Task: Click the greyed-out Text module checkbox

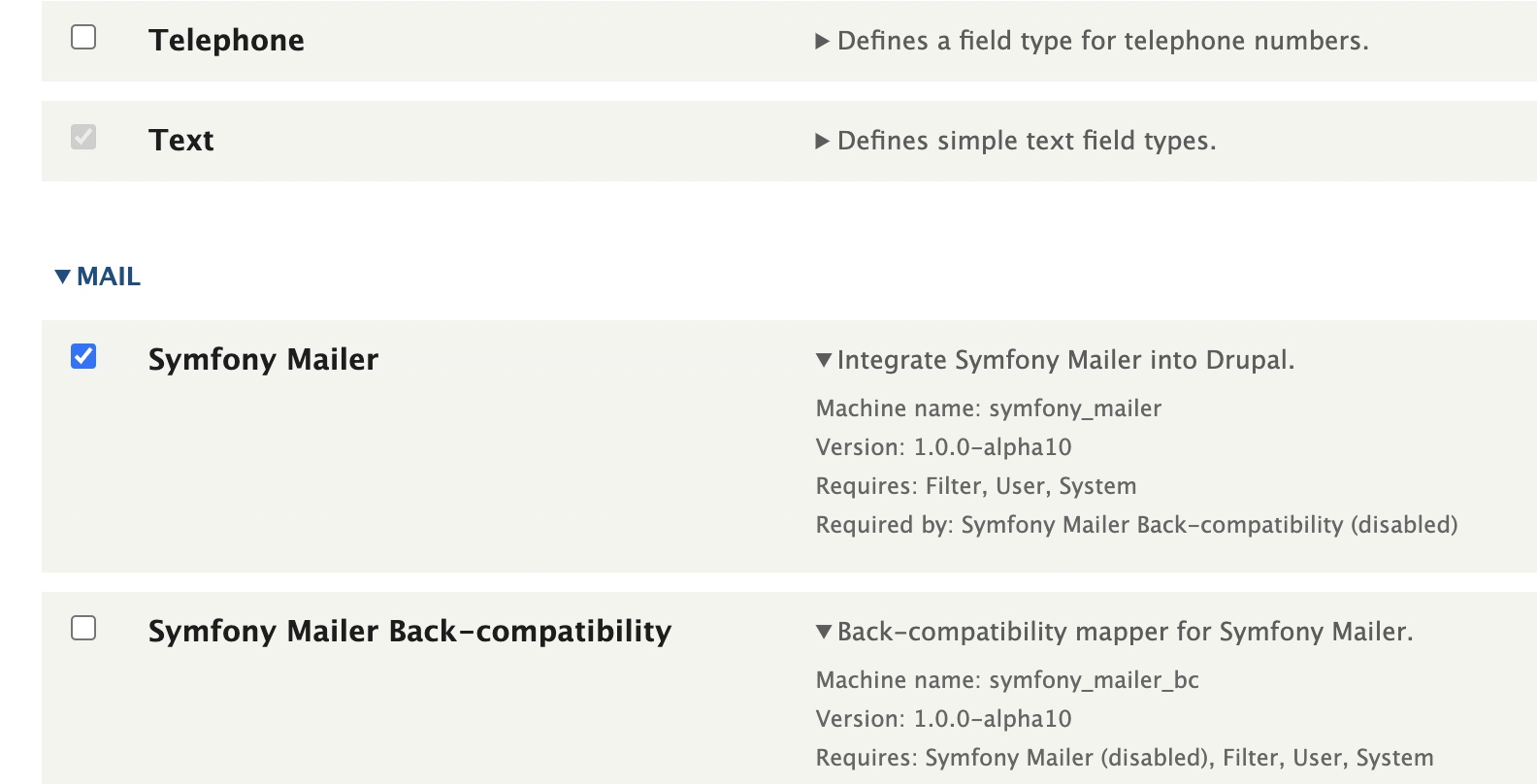Action: pyautogui.click(x=83, y=137)
